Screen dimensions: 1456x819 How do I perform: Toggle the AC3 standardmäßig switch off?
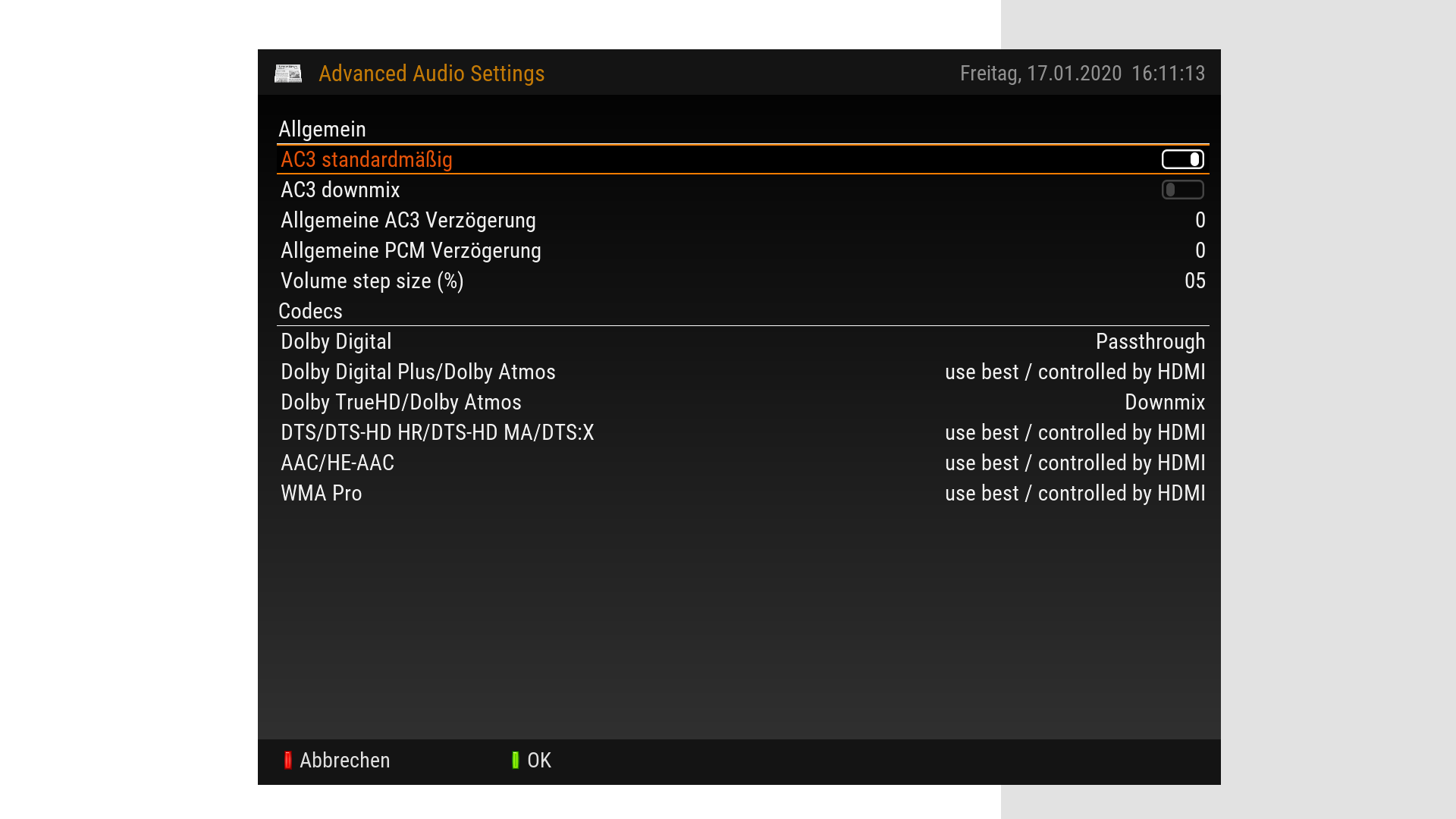tap(1182, 159)
